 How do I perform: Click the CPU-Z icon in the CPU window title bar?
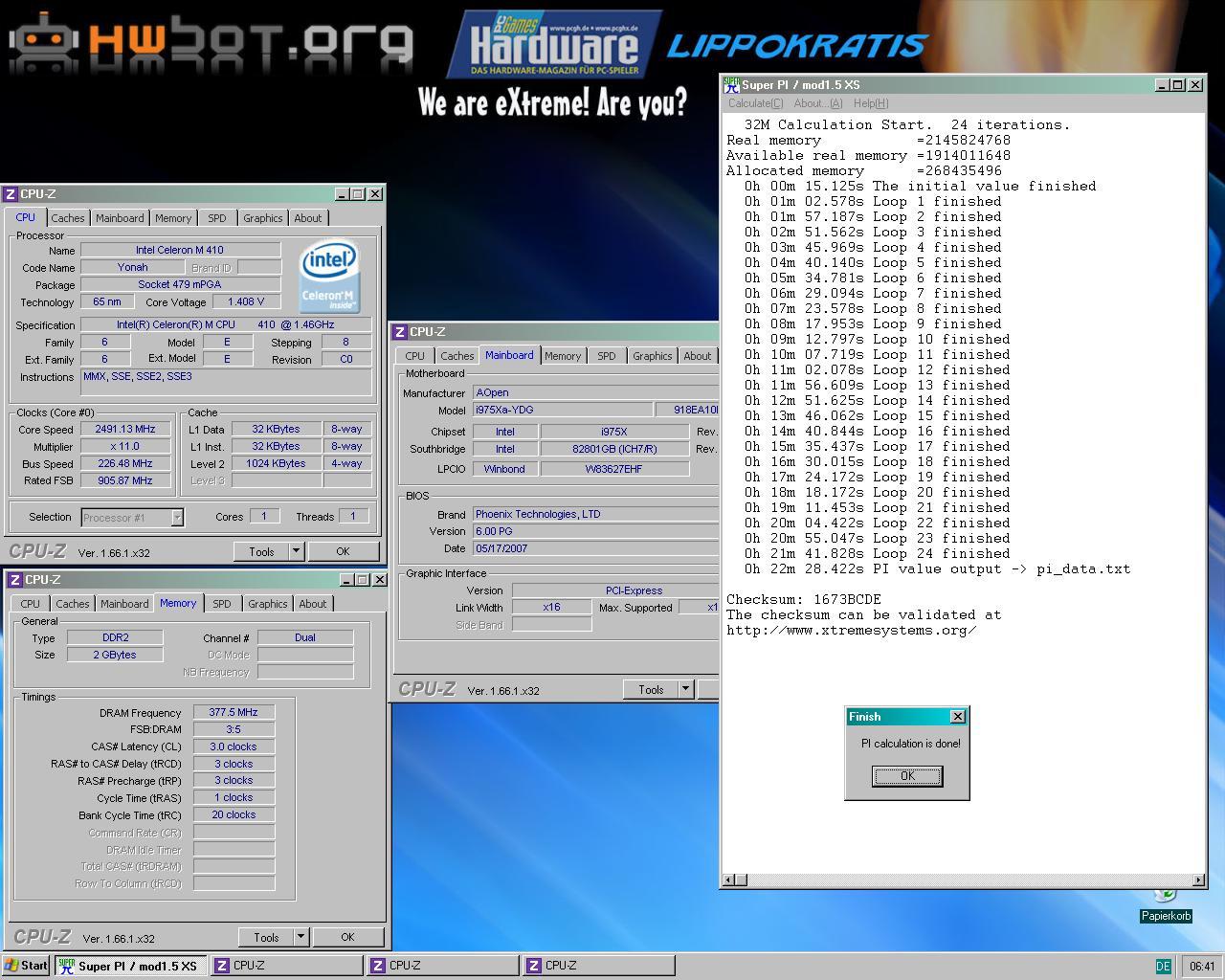click(x=11, y=194)
